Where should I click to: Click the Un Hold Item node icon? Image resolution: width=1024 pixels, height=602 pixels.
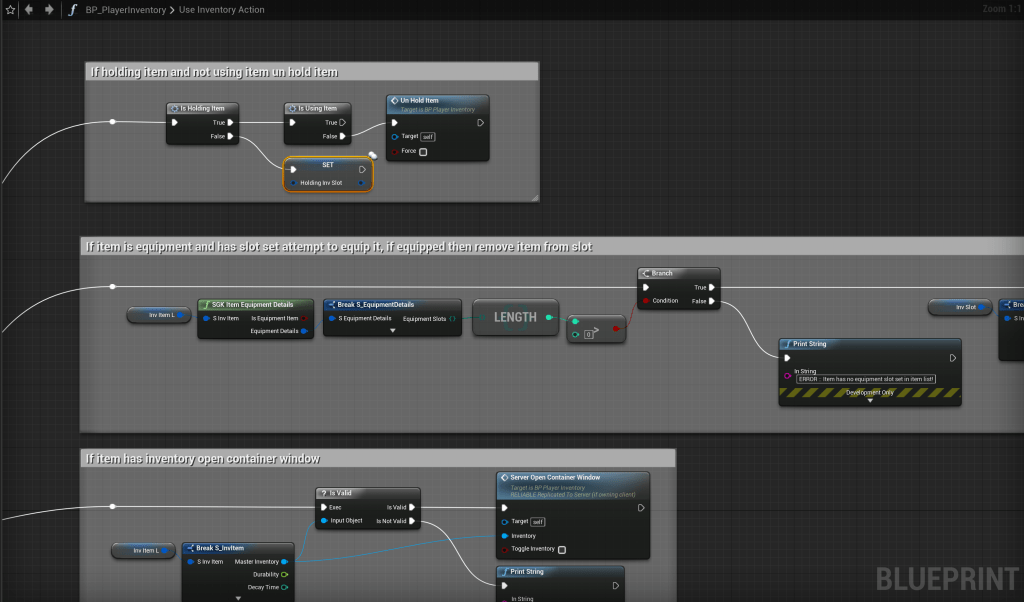click(394, 100)
